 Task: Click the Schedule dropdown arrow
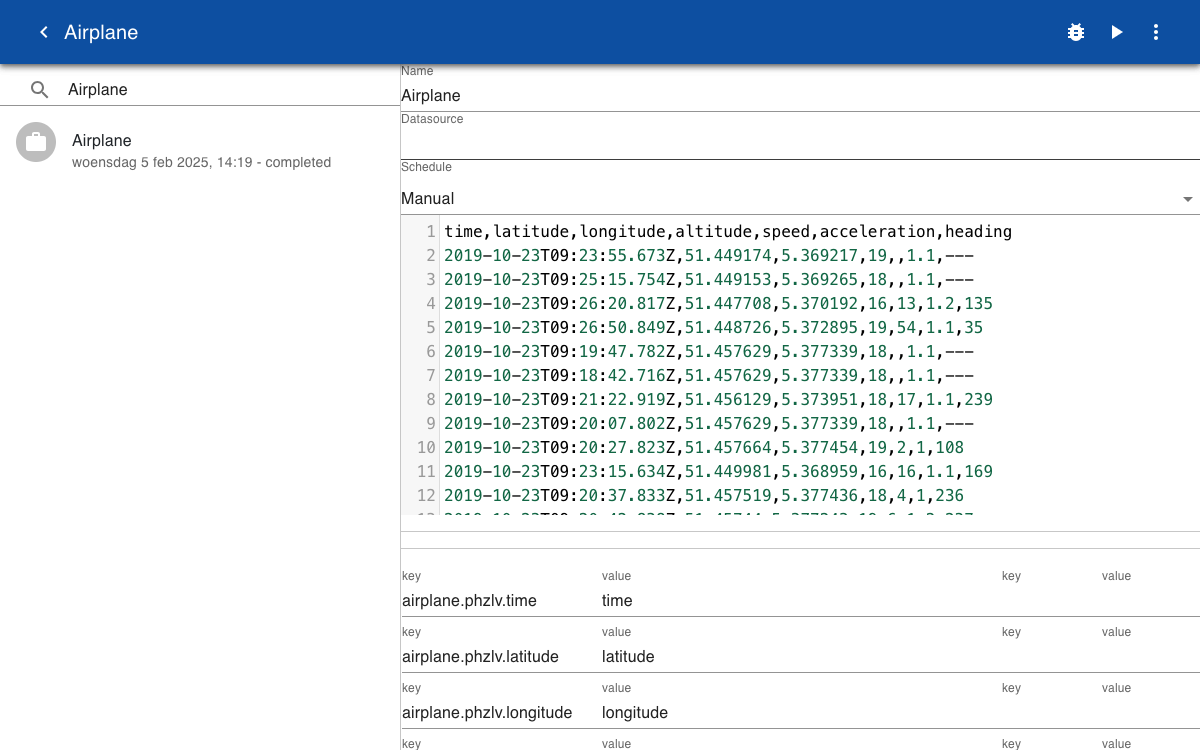click(1188, 199)
